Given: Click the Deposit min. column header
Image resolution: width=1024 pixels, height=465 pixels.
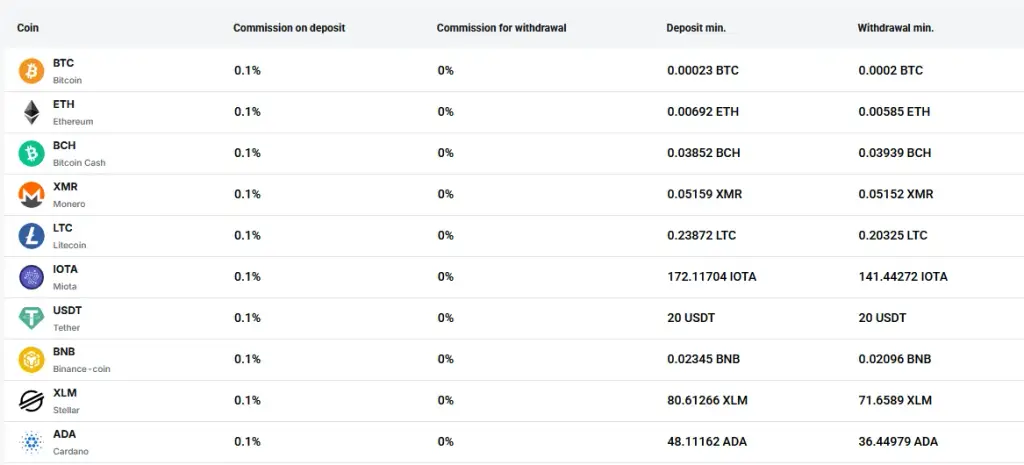Looking at the screenshot, I should pyautogui.click(x=696, y=28).
